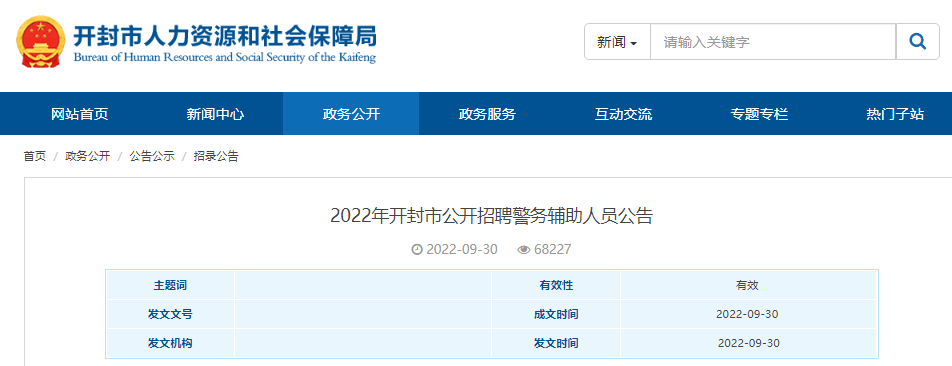This screenshot has width=952, height=366.
Task: Click the eye icon for view count
Action: click(524, 249)
